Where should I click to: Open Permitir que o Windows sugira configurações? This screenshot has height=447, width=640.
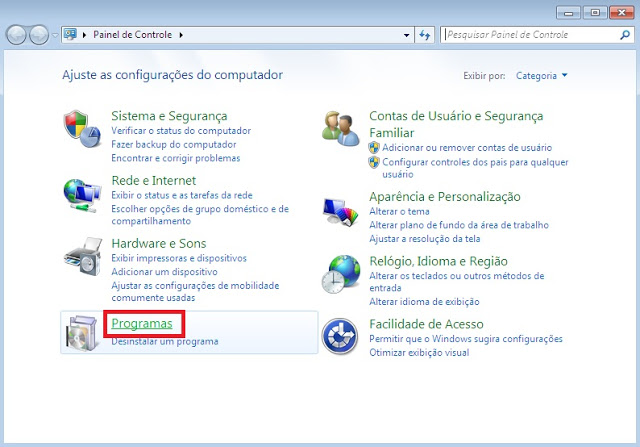pyautogui.click(x=466, y=339)
